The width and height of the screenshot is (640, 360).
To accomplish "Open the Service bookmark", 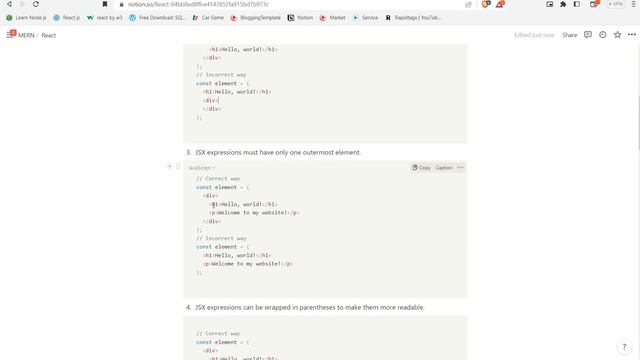I will coord(366,18).
